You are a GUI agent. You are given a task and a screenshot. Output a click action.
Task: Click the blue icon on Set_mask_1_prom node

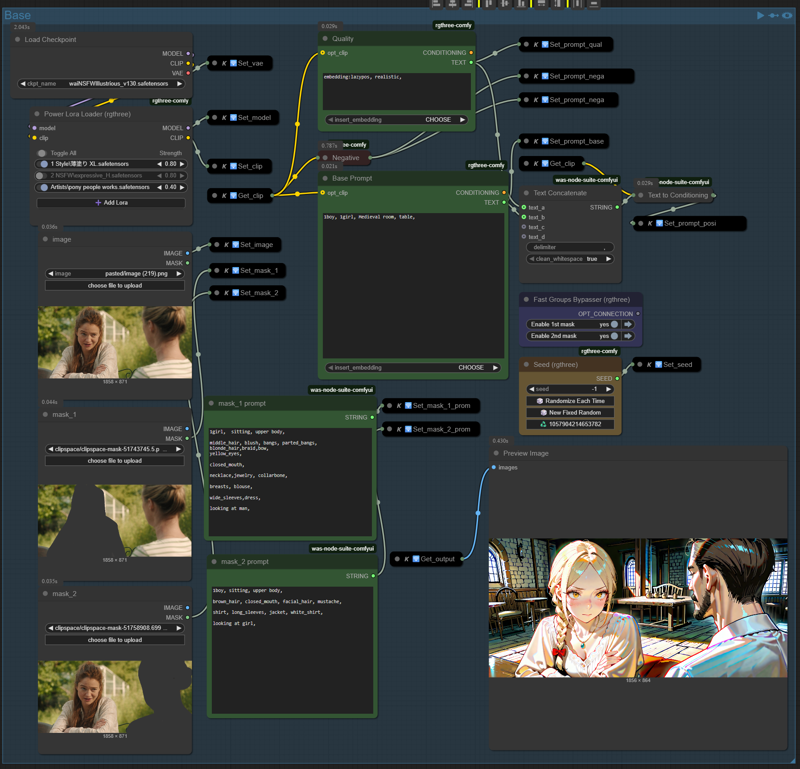tap(408, 406)
